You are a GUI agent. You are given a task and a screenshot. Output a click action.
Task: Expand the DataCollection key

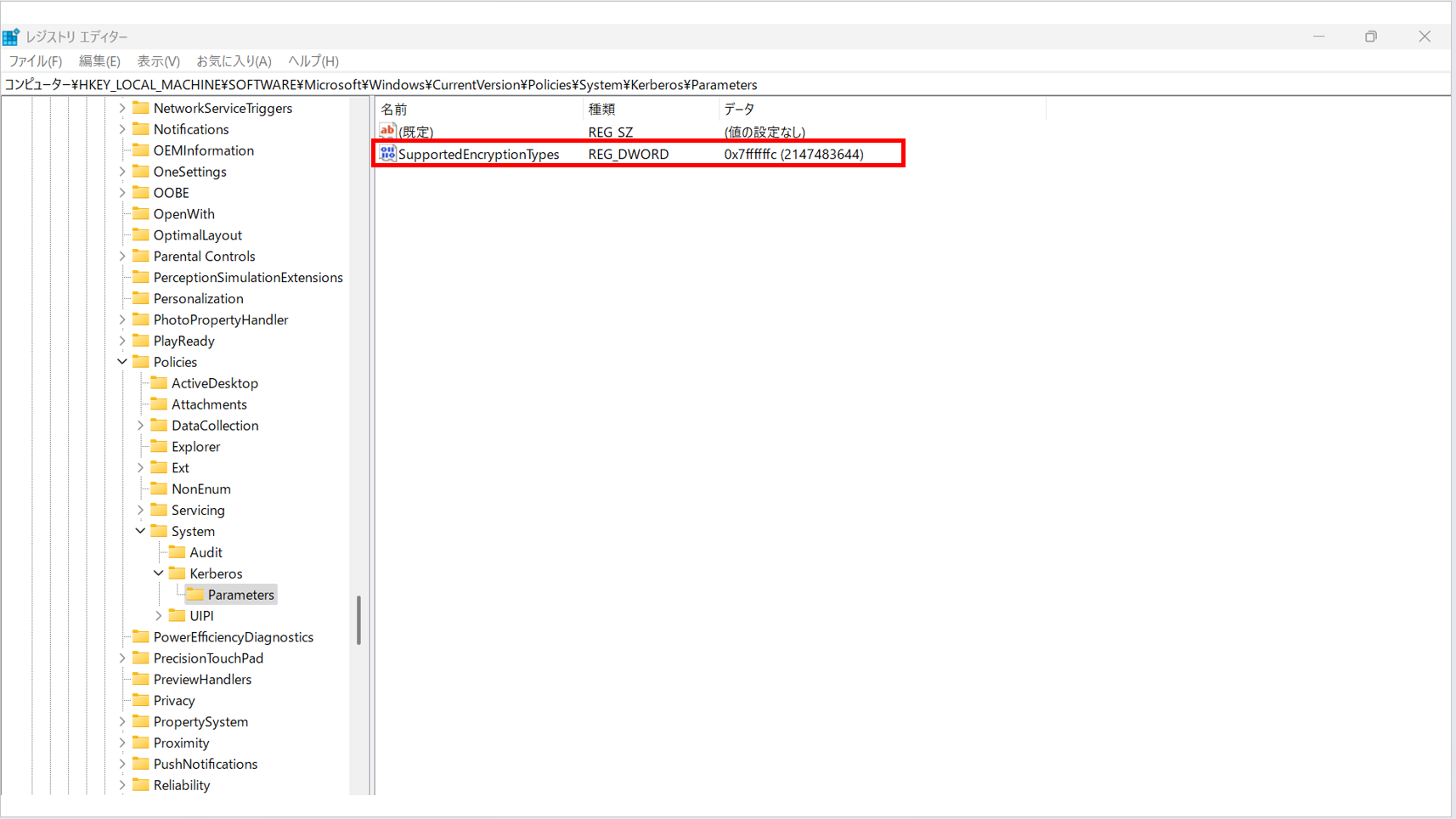click(140, 426)
